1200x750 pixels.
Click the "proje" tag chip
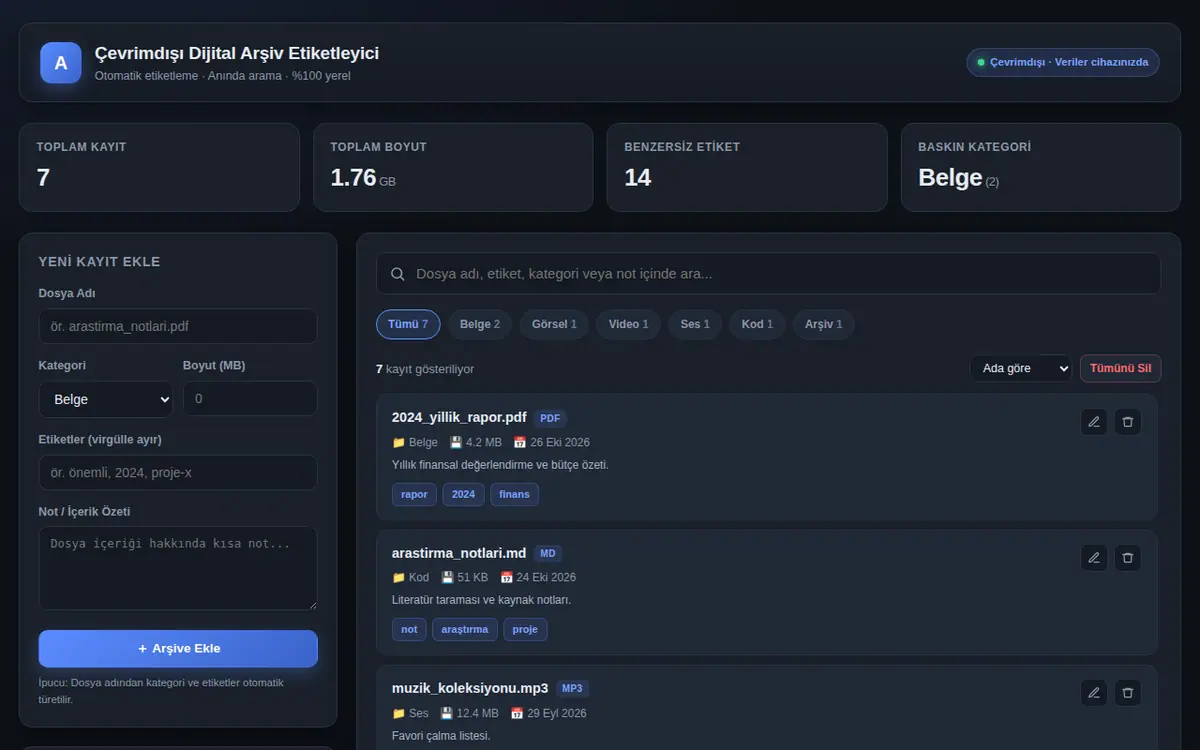(525, 629)
